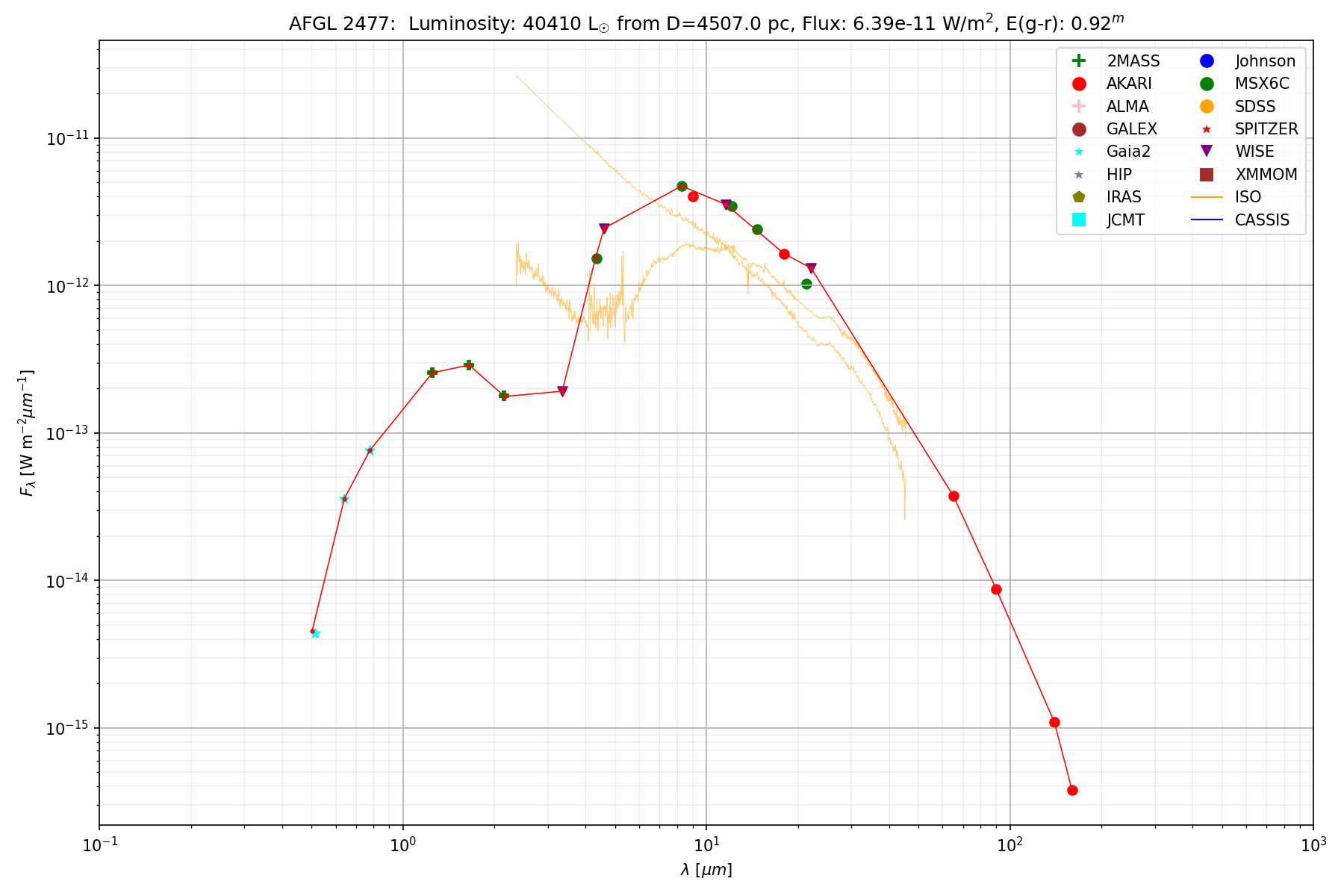Screen dimensions: 1344x896
Task: Select the CASSIS blue line legend sample
Action: tap(1207, 220)
